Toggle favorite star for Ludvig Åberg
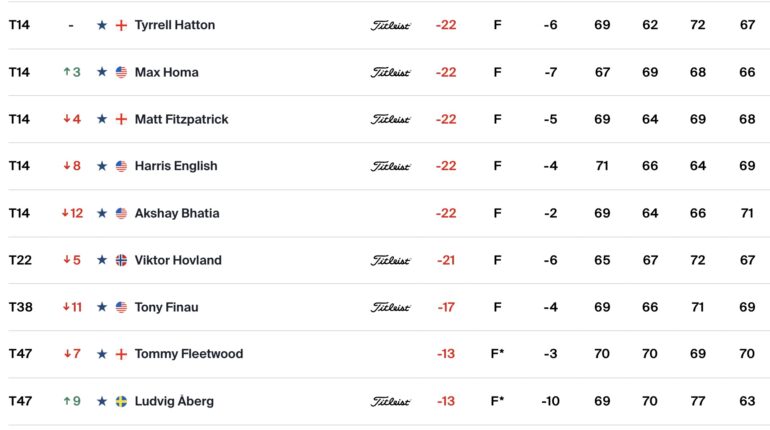 point(102,401)
